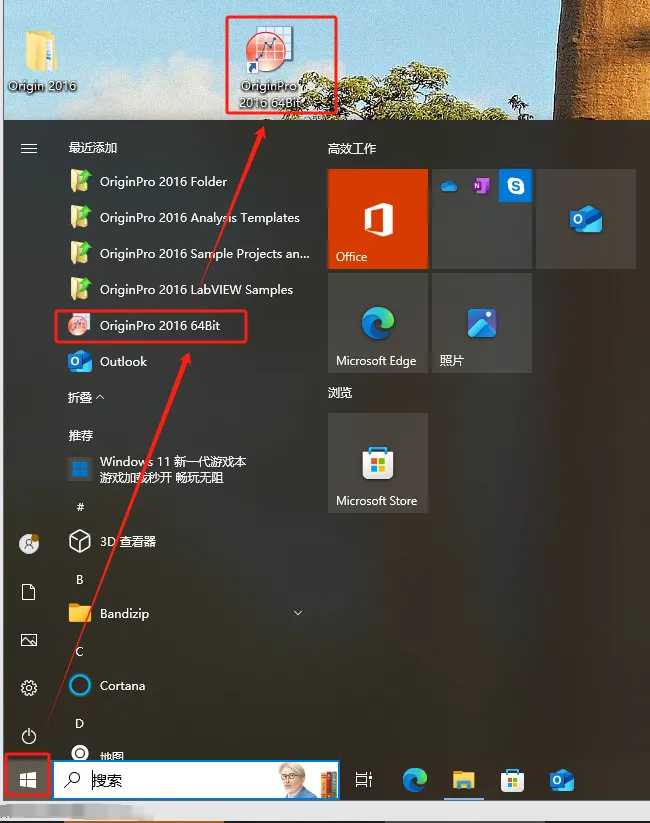Jump to the C letter index
650x823 pixels.
coord(80,651)
